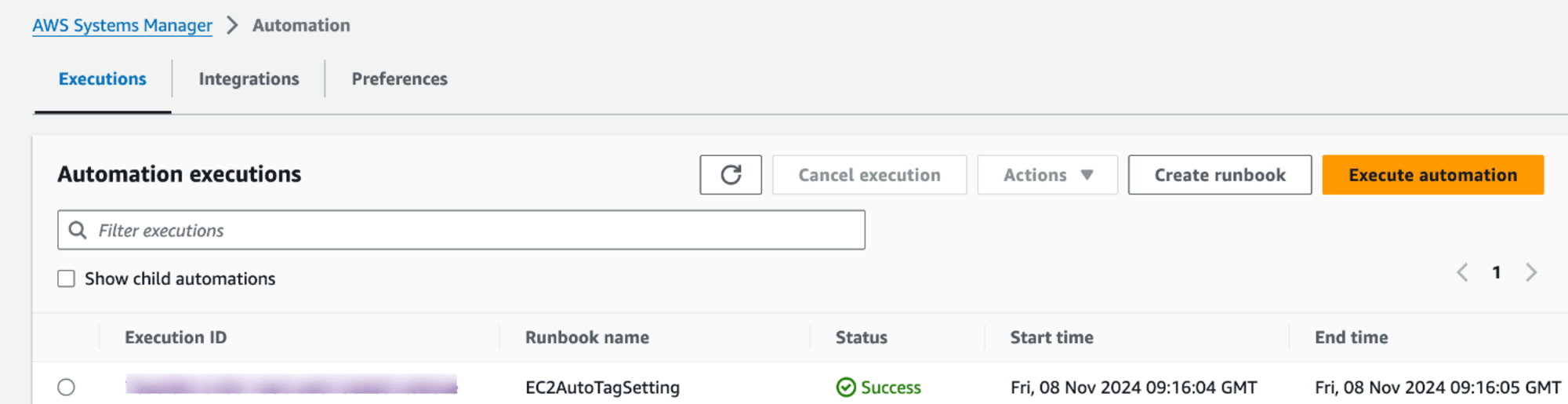Viewport: 1568px width, 404px height.
Task: Switch to the Preferences tab
Action: point(399,79)
